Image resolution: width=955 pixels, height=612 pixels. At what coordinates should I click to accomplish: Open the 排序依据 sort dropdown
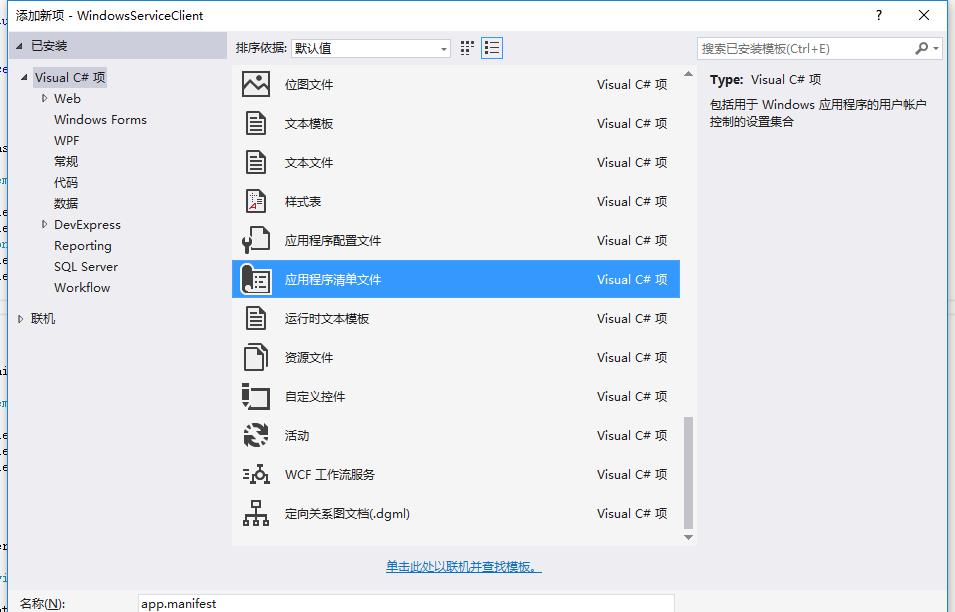pyautogui.click(x=370, y=48)
